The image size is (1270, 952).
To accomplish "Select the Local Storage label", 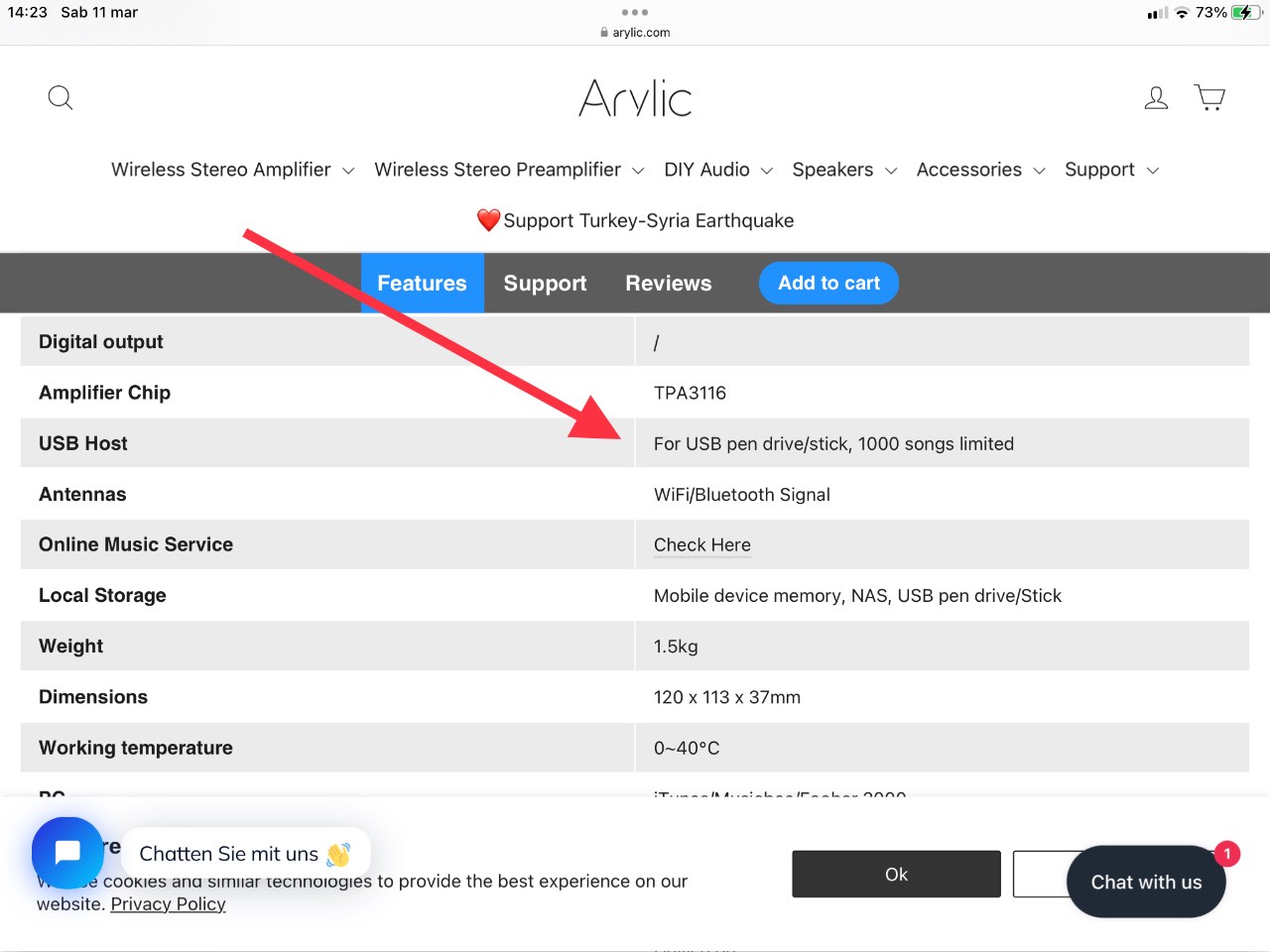I will click(x=102, y=595).
